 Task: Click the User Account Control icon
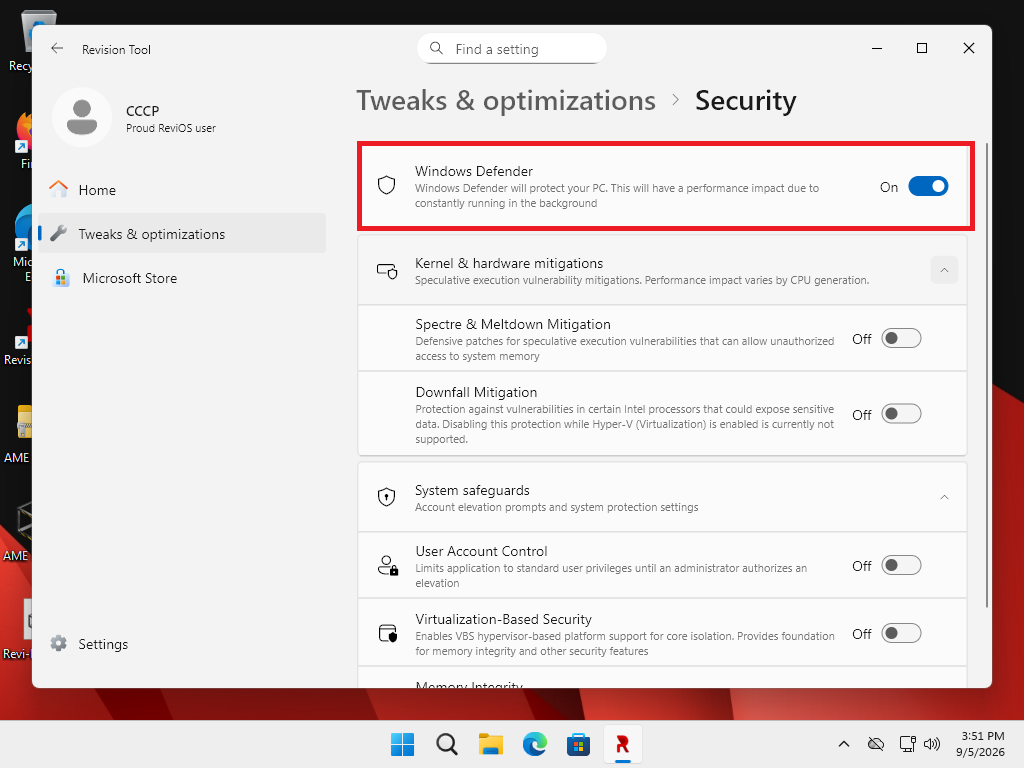(x=388, y=566)
